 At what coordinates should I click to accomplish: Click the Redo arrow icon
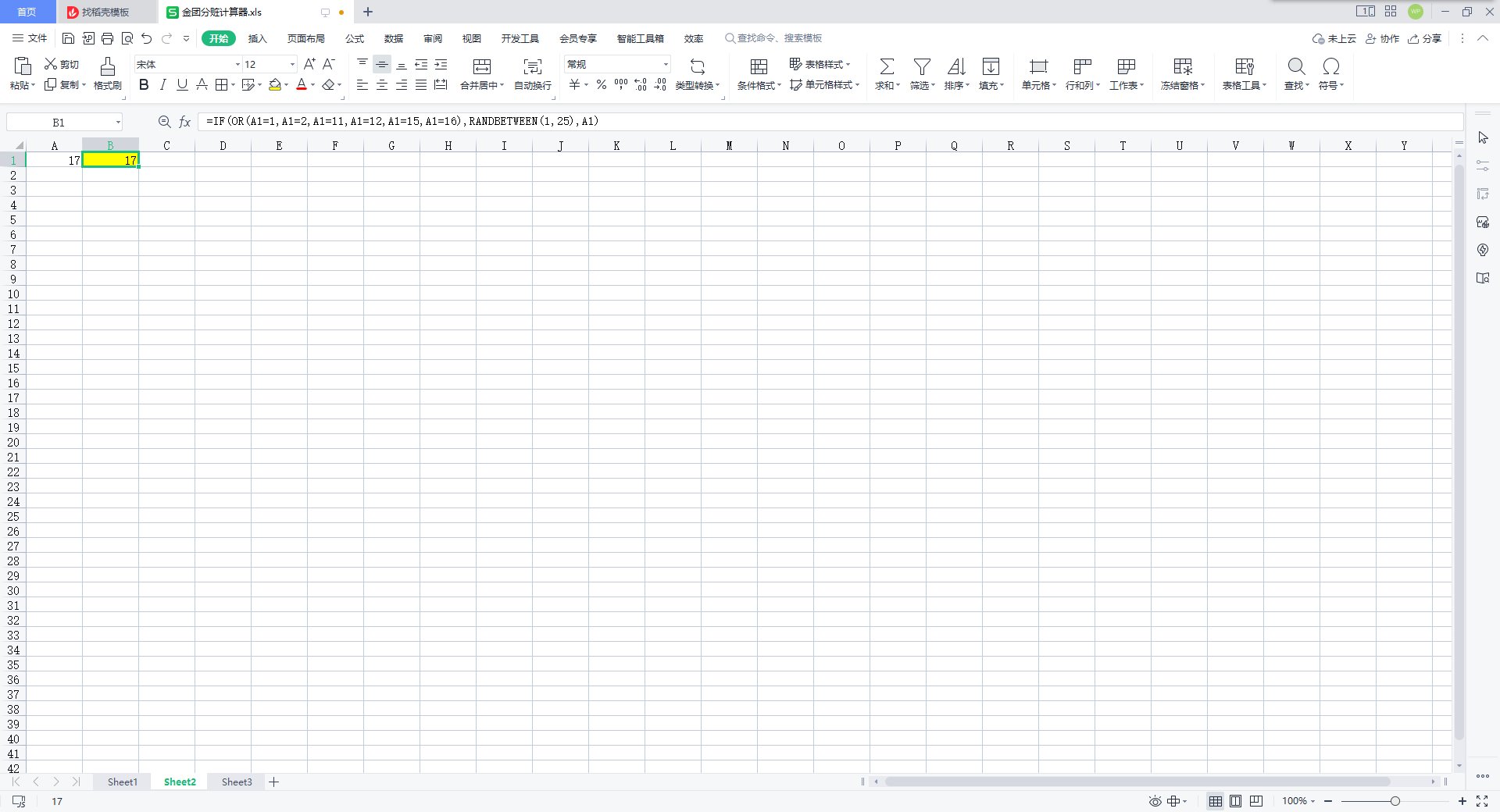click(x=166, y=38)
